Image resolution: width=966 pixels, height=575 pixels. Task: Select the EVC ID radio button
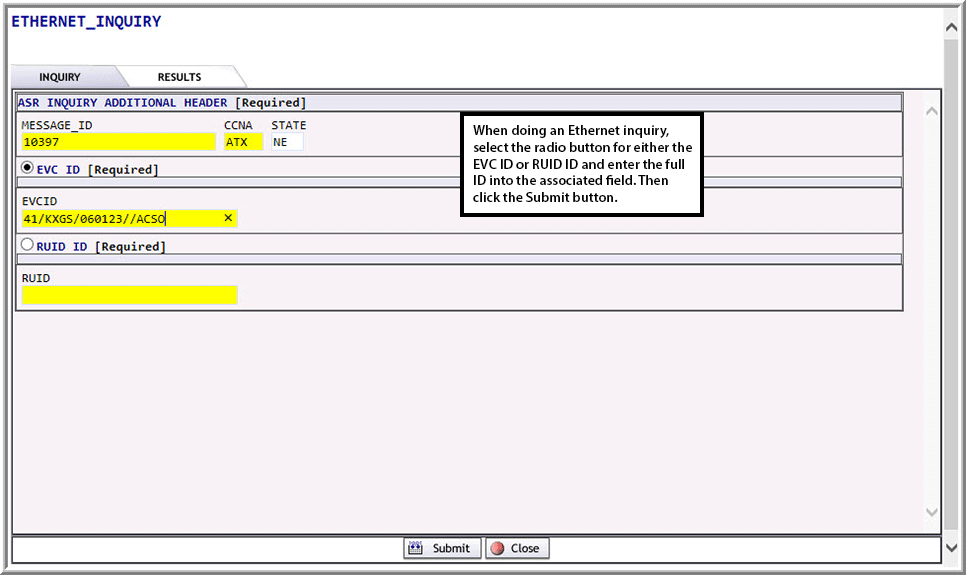[x=28, y=168]
